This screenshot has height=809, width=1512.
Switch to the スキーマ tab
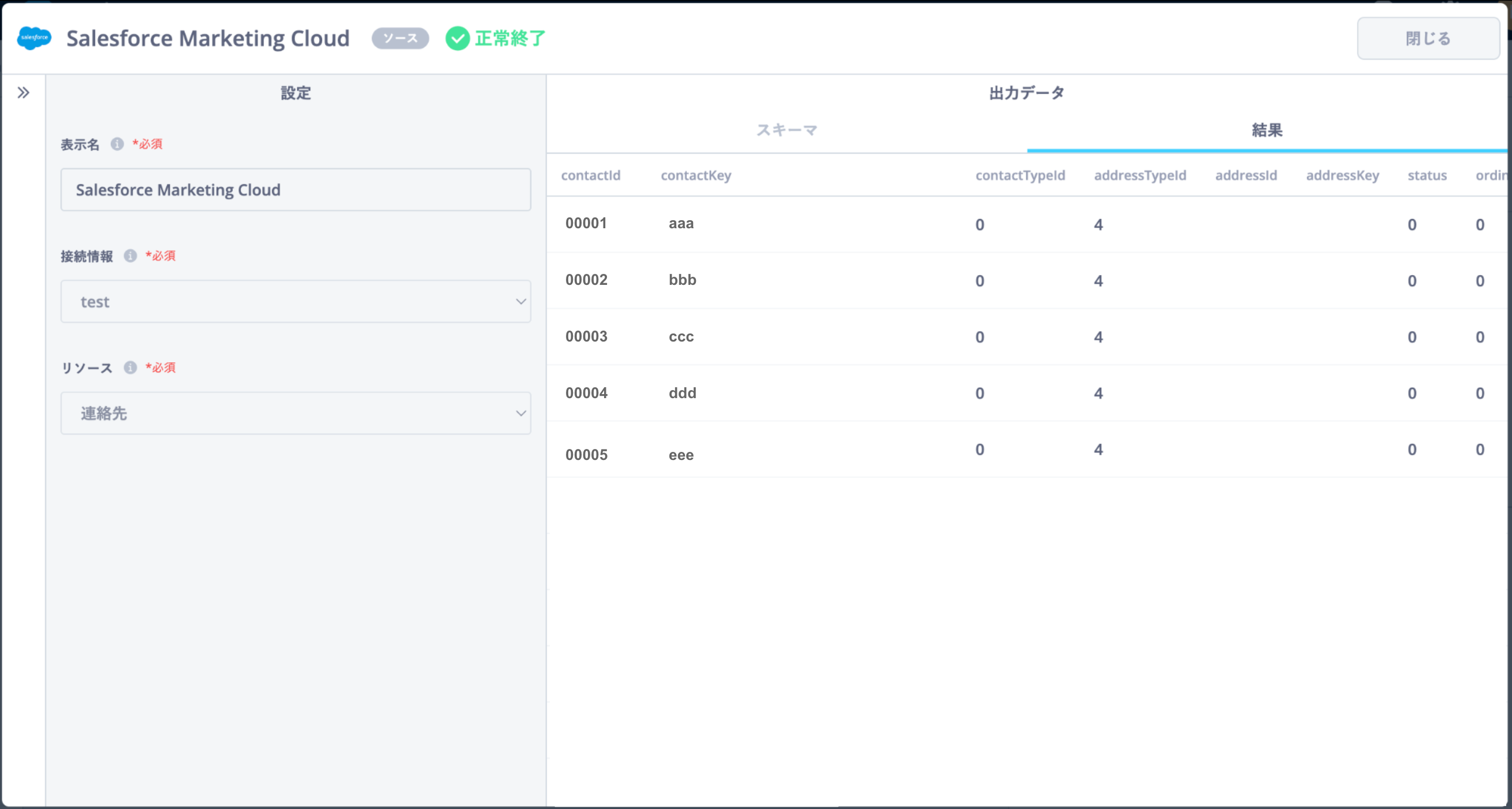pyautogui.click(x=787, y=131)
